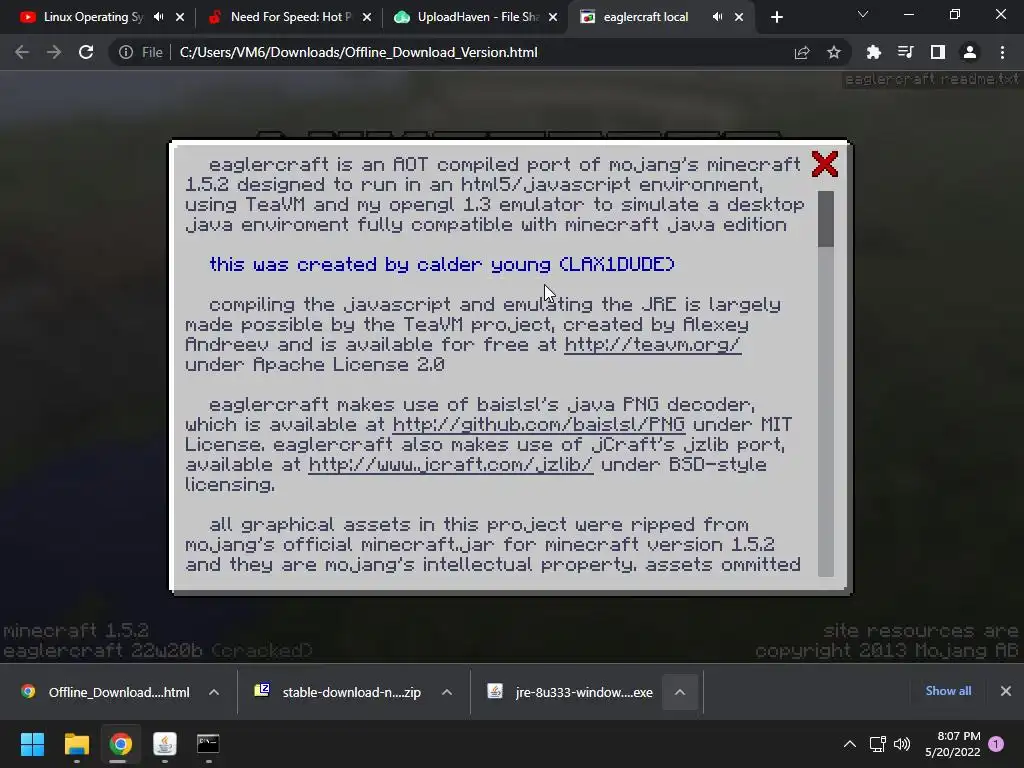Screen dimensions: 1024x768
Task: Expand options for stable-download zip
Action: [447, 692]
